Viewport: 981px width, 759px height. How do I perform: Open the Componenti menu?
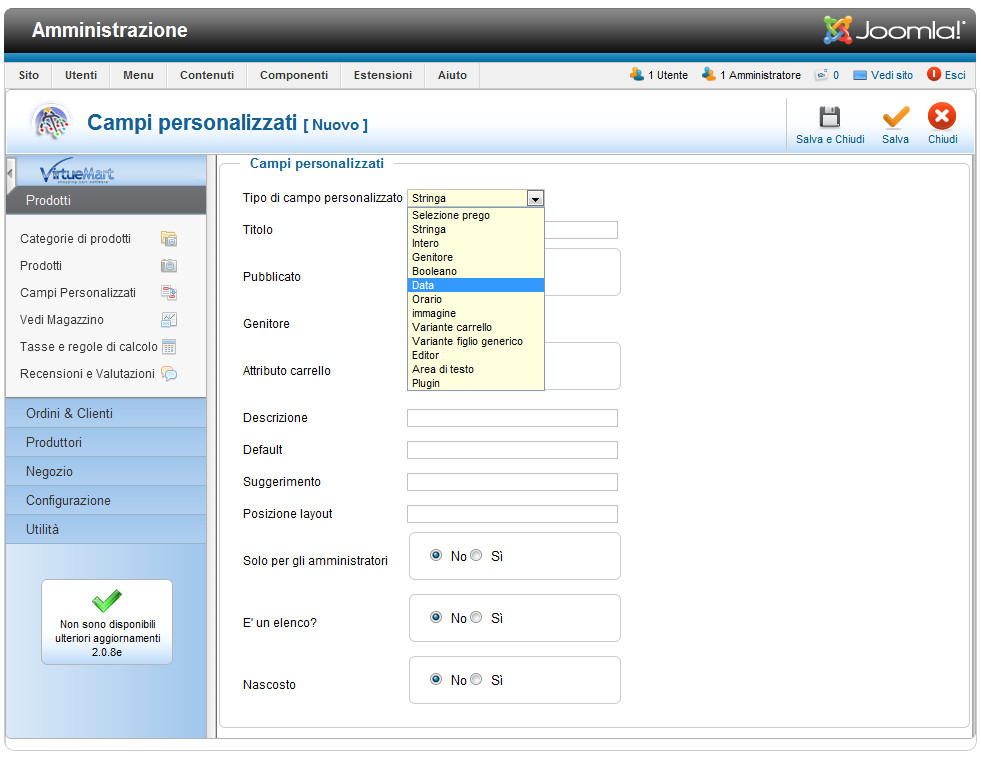click(293, 75)
